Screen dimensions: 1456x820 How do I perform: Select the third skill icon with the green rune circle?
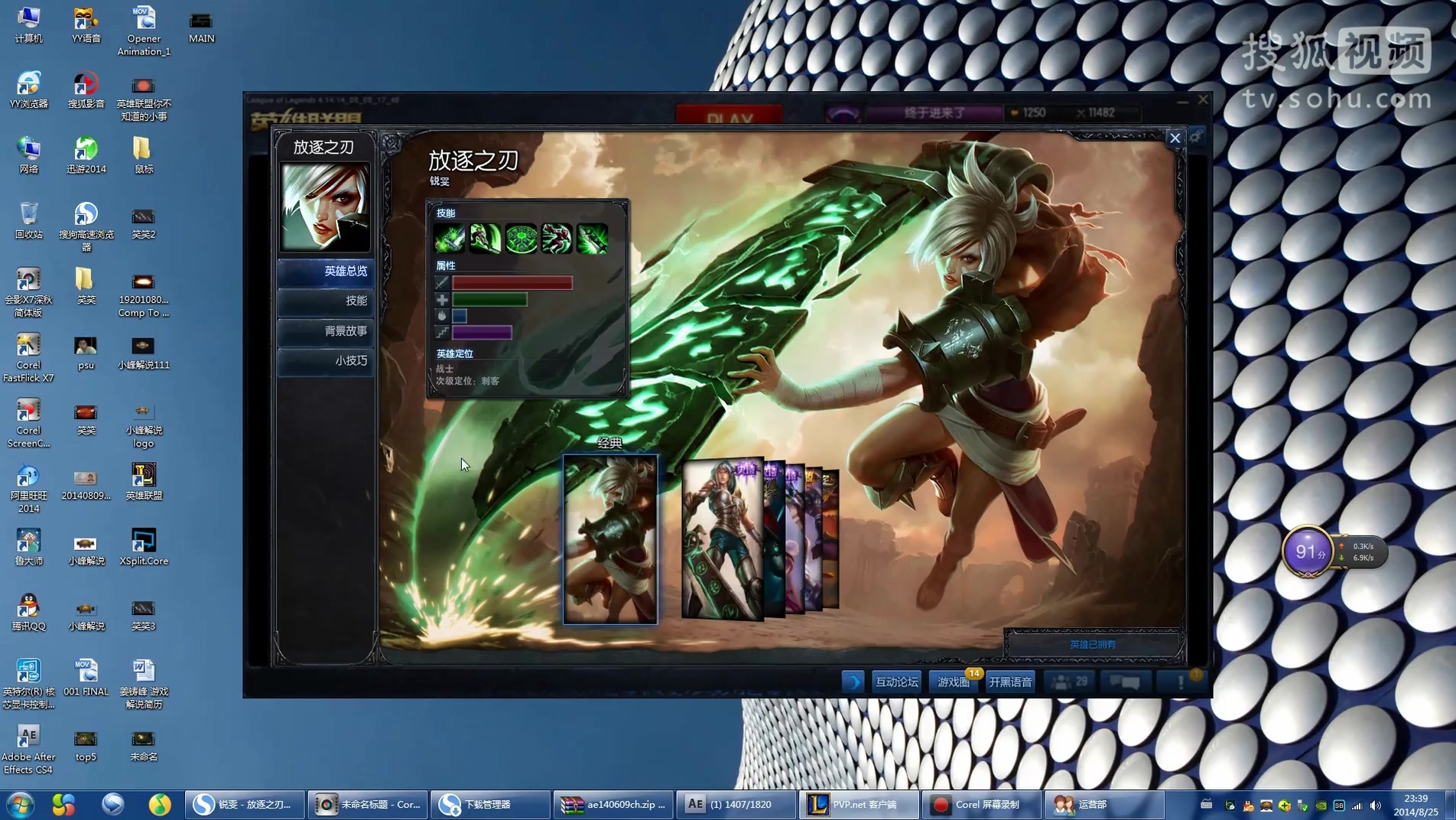coord(521,239)
